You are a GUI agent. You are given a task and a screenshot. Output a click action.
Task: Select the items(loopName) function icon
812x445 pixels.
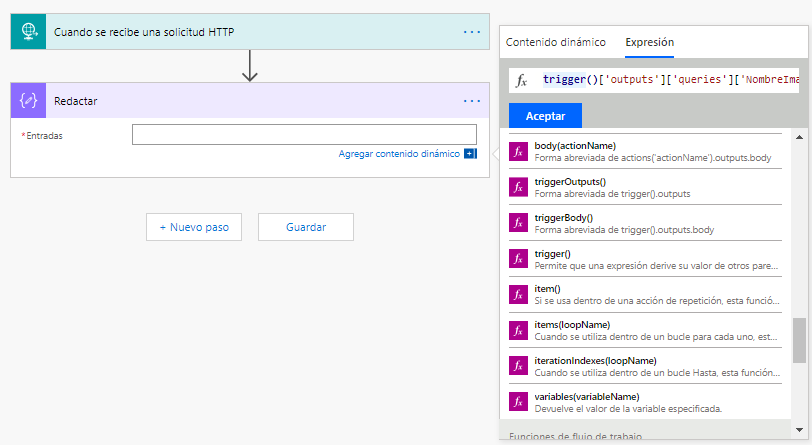click(x=518, y=330)
